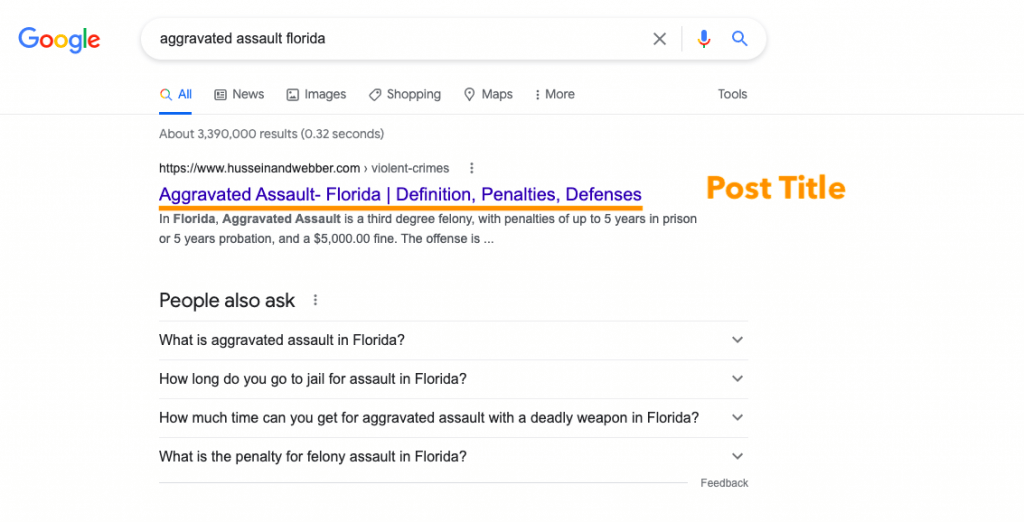1024x522 pixels.
Task: Open the News tab
Action: coord(239,94)
